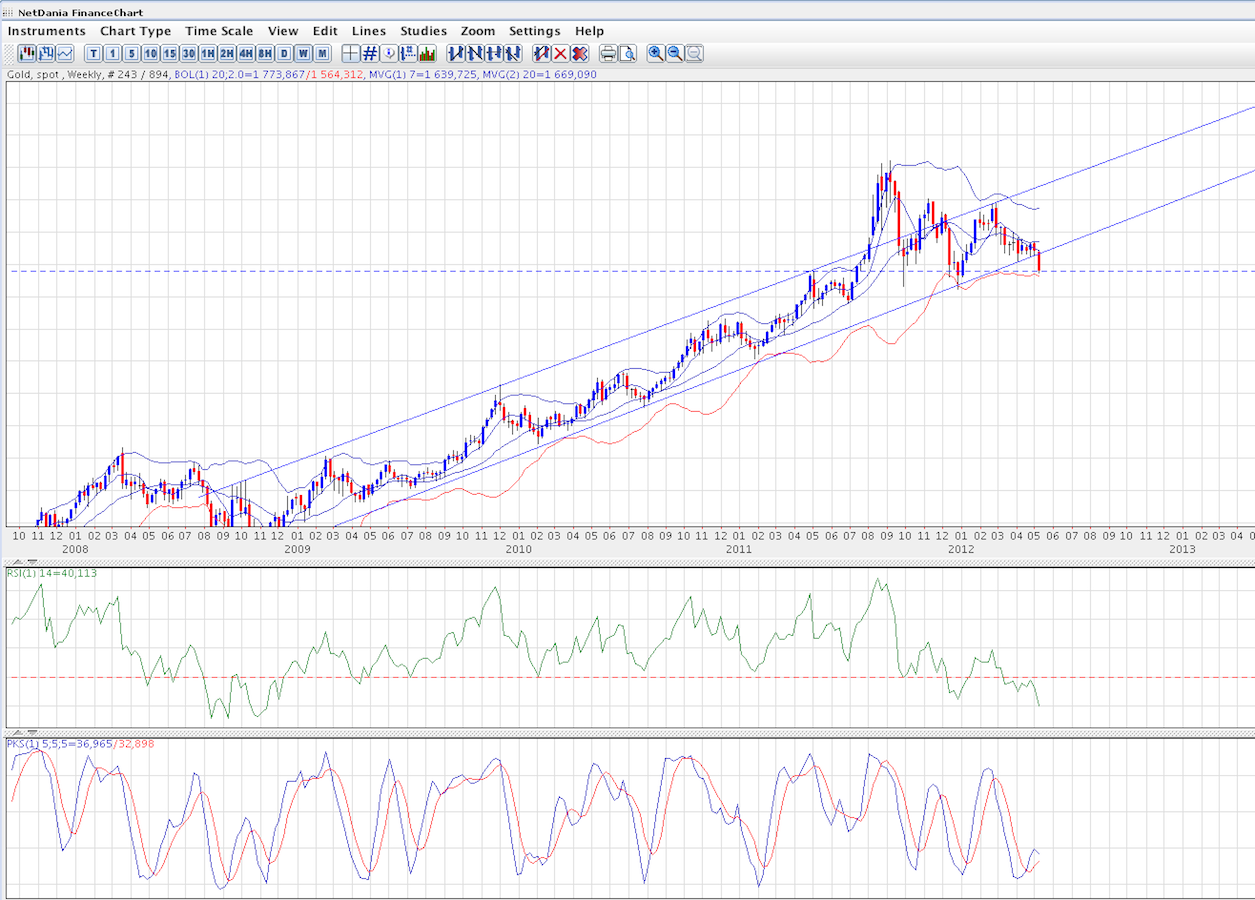This screenshot has height=900, width=1255.
Task: Click the zoom in magnifier icon
Action: 656,53
